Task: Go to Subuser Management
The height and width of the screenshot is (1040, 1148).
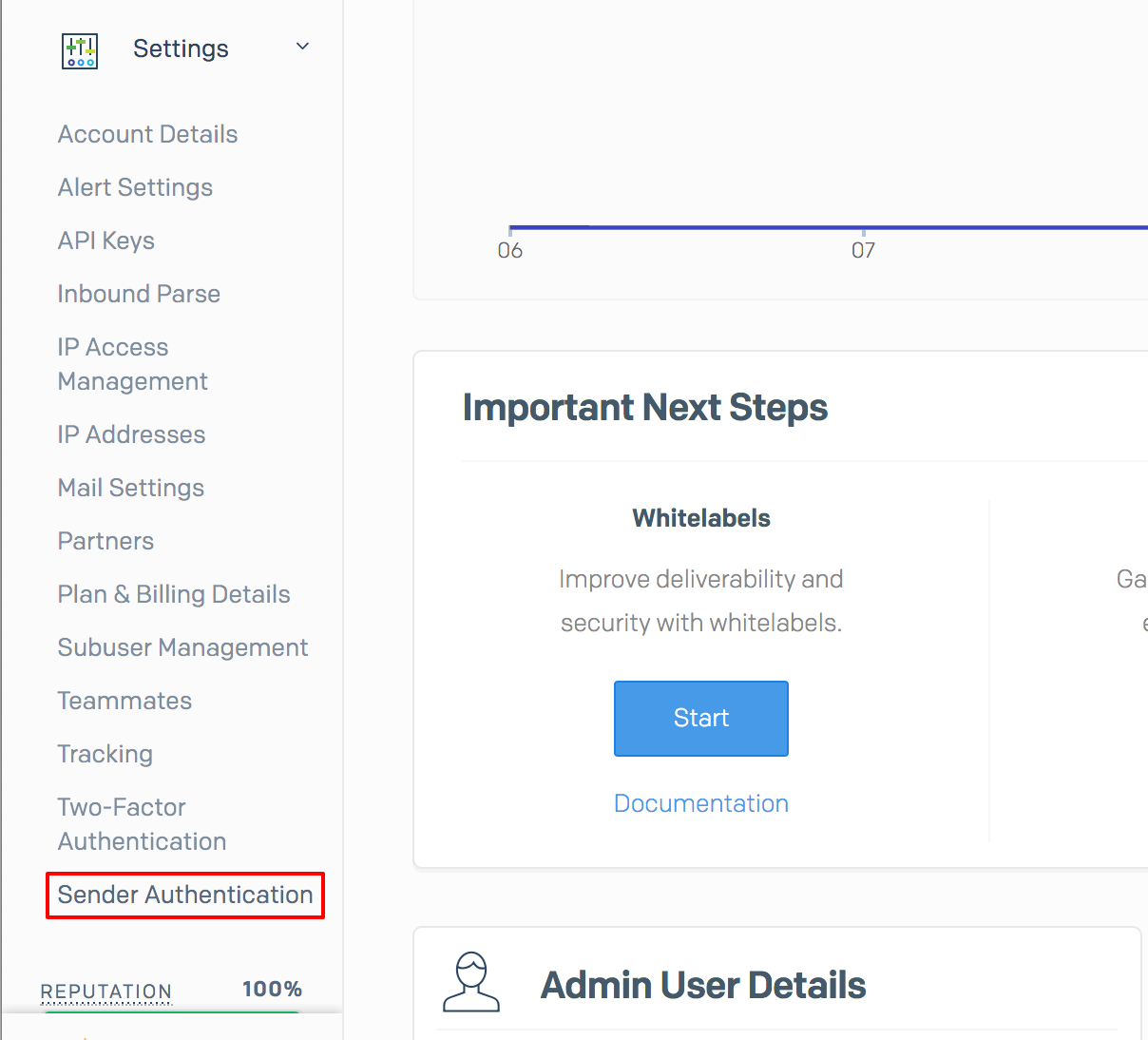Action: (x=182, y=647)
